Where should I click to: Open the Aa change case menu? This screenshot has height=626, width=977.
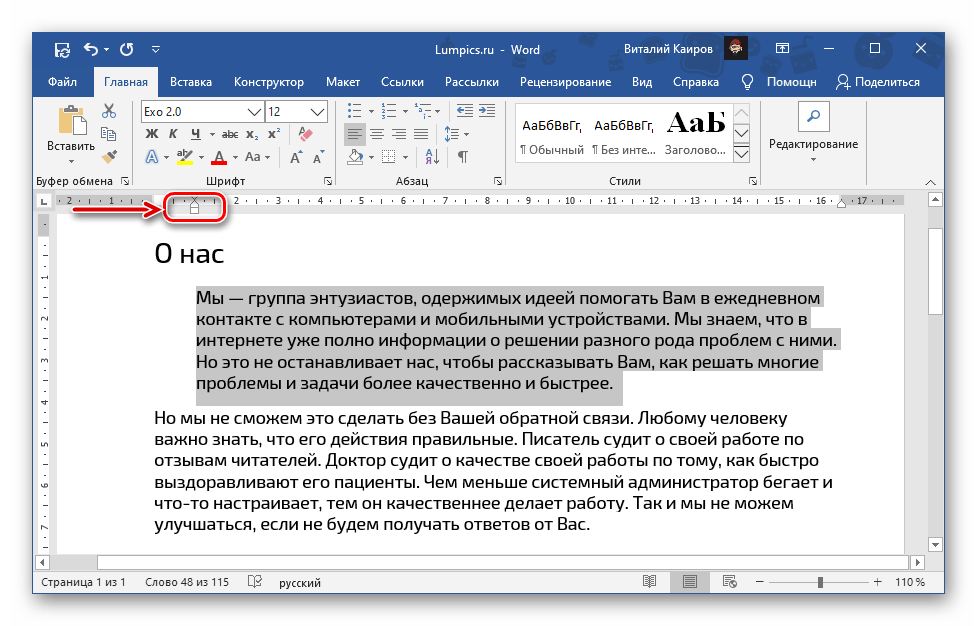pos(257,156)
